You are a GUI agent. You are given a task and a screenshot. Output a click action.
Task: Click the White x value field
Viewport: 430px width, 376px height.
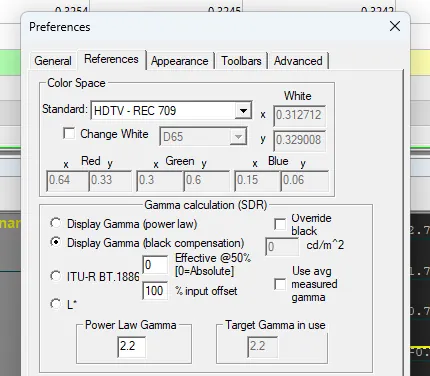299,115
